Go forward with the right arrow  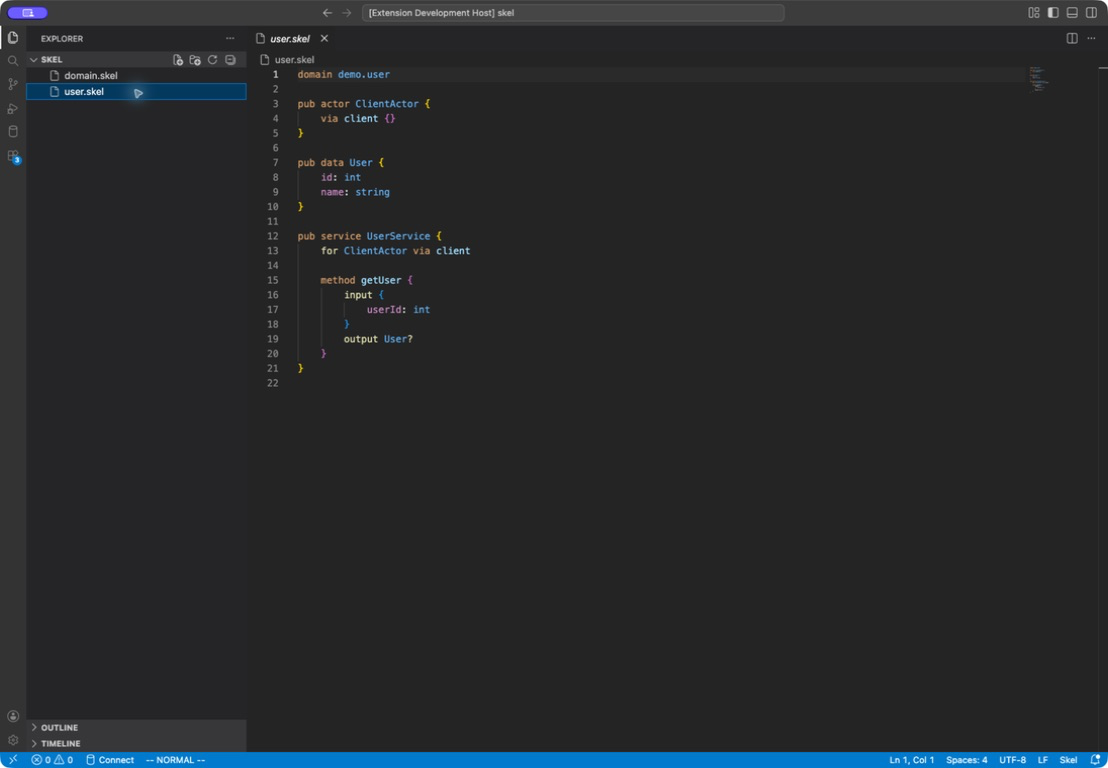346,13
